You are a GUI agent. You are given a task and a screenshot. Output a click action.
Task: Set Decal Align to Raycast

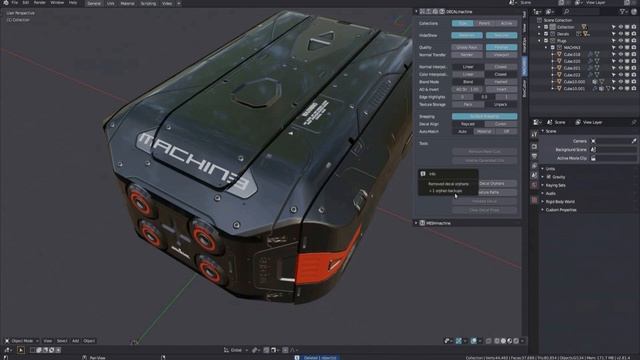pos(468,124)
